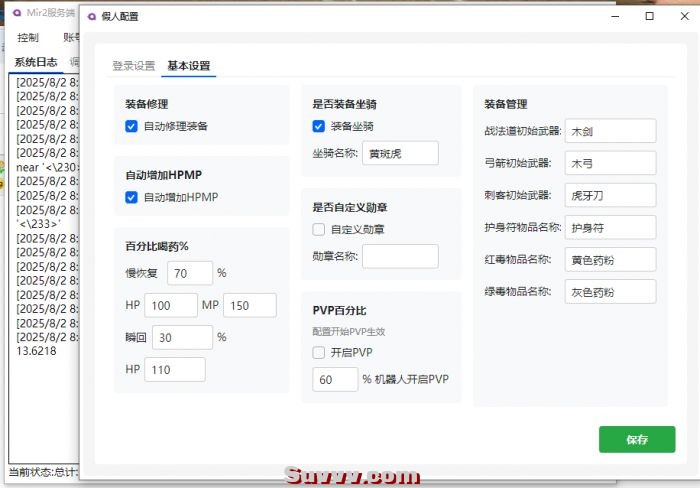Open the 系统日志 tab in Mir2 window
700x488 pixels.
tap(36, 62)
